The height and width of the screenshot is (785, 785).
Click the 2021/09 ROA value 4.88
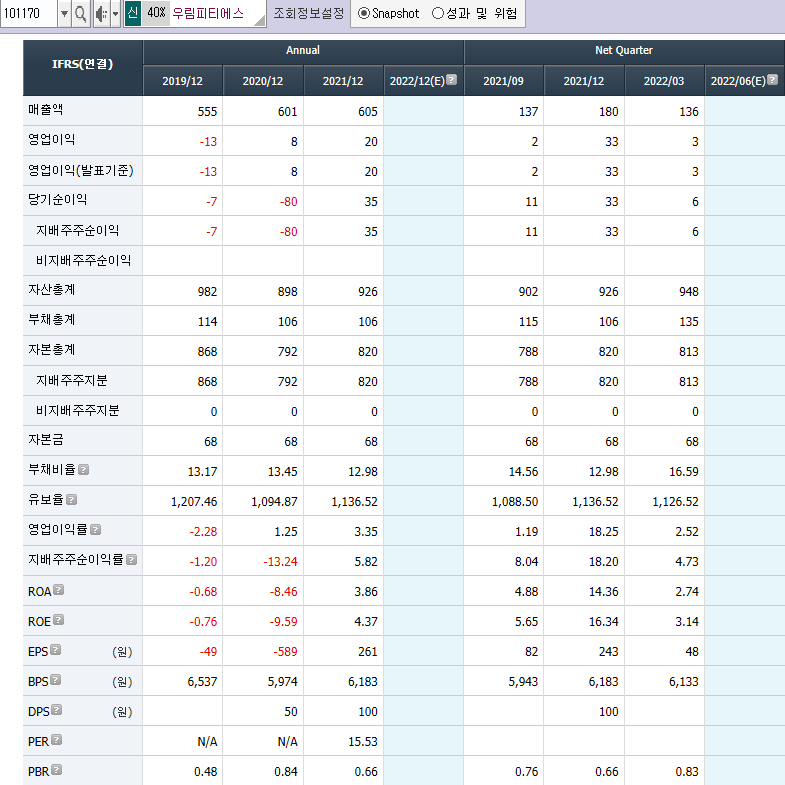(527, 592)
